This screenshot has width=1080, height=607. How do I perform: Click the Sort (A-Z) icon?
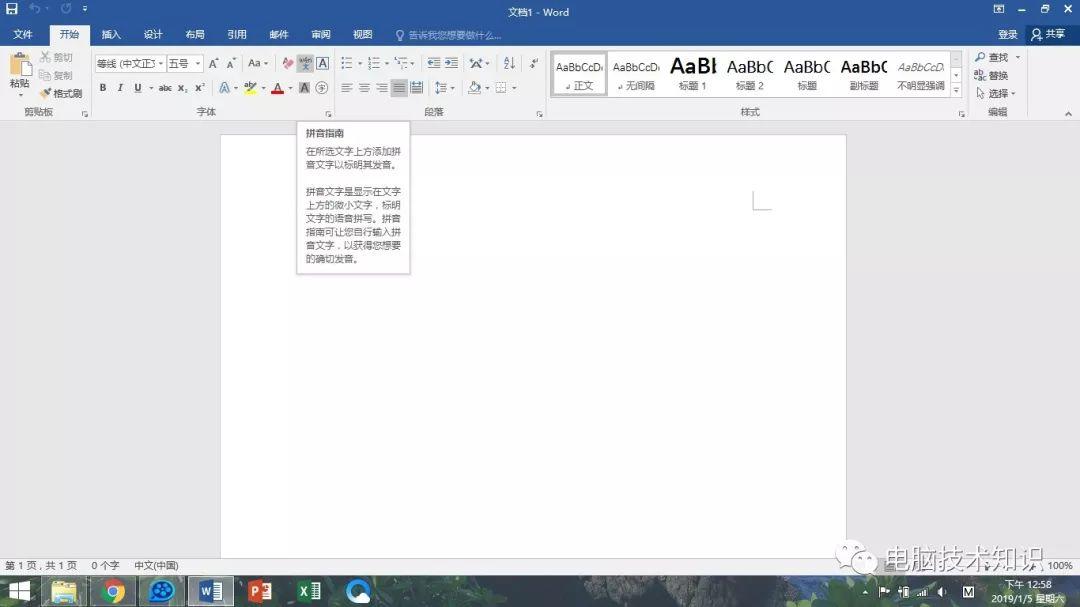click(509, 63)
